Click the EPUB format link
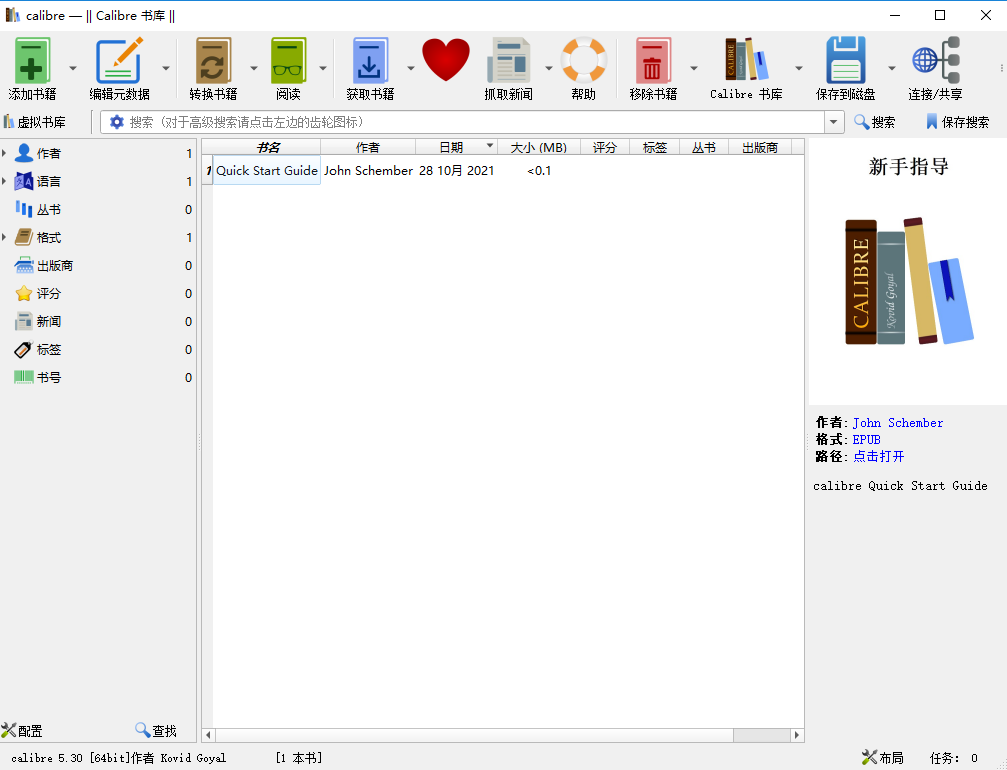Image resolution: width=1007 pixels, height=770 pixels. tap(866, 439)
